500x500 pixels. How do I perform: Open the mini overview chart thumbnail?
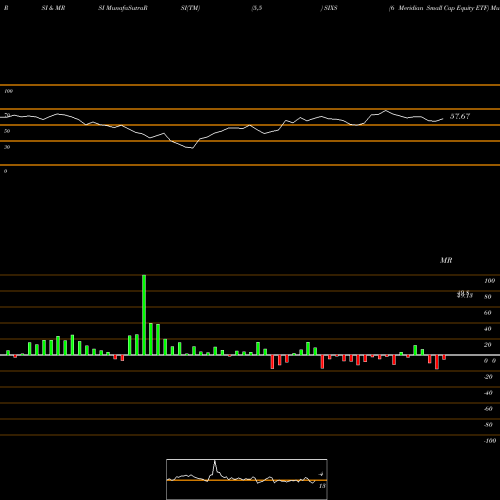pyautogui.click(x=247, y=479)
